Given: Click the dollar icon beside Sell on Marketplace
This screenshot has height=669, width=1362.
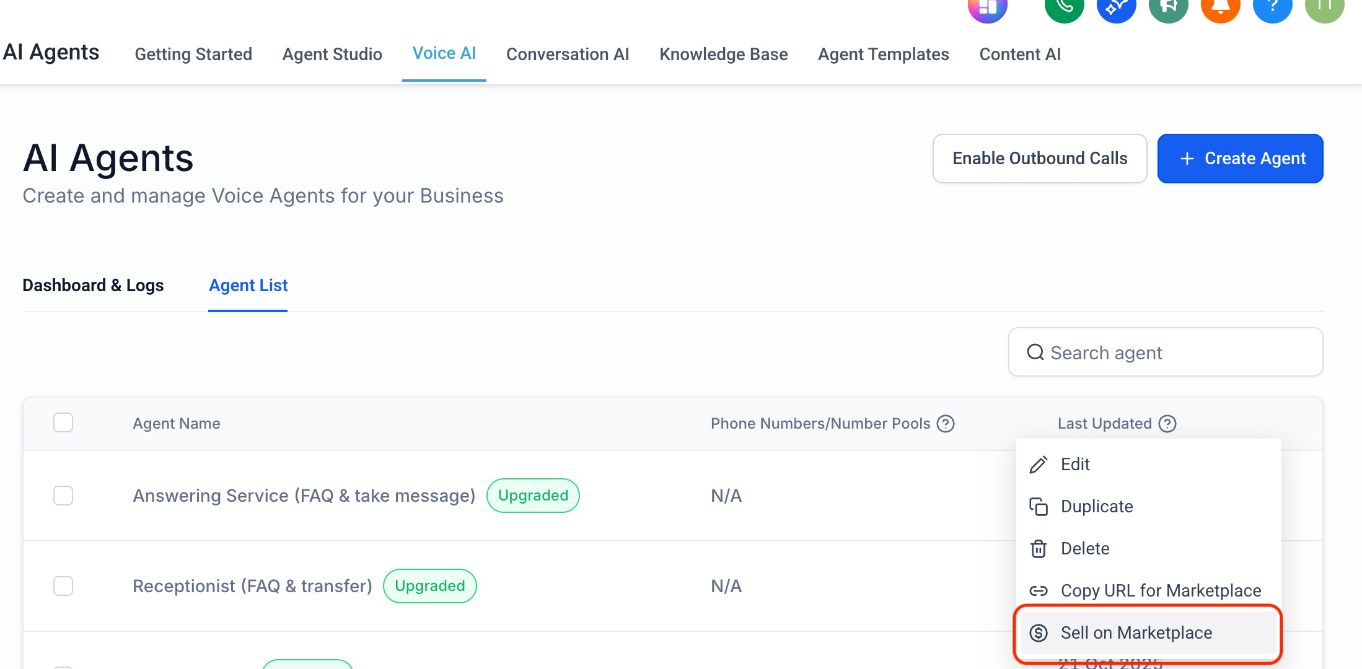Looking at the screenshot, I should 1039,633.
